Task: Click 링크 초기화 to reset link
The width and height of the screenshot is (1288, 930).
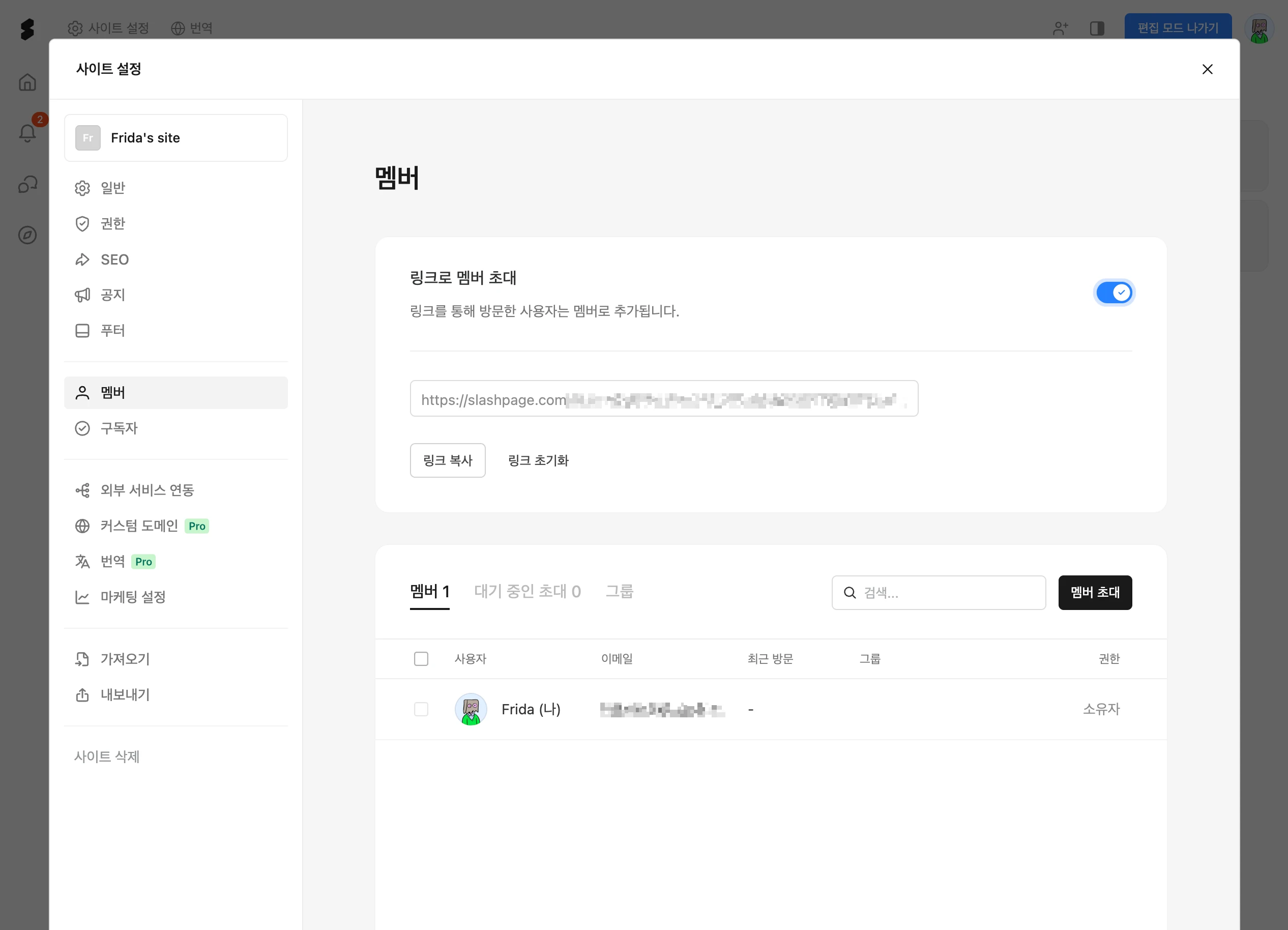Action: (538, 460)
